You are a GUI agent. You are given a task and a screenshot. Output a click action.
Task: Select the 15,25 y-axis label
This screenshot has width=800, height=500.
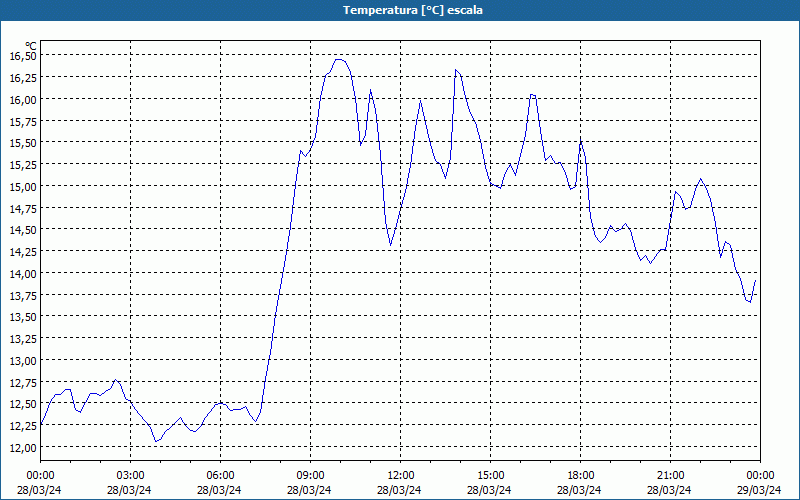pyautogui.click(x=23, y=165)
